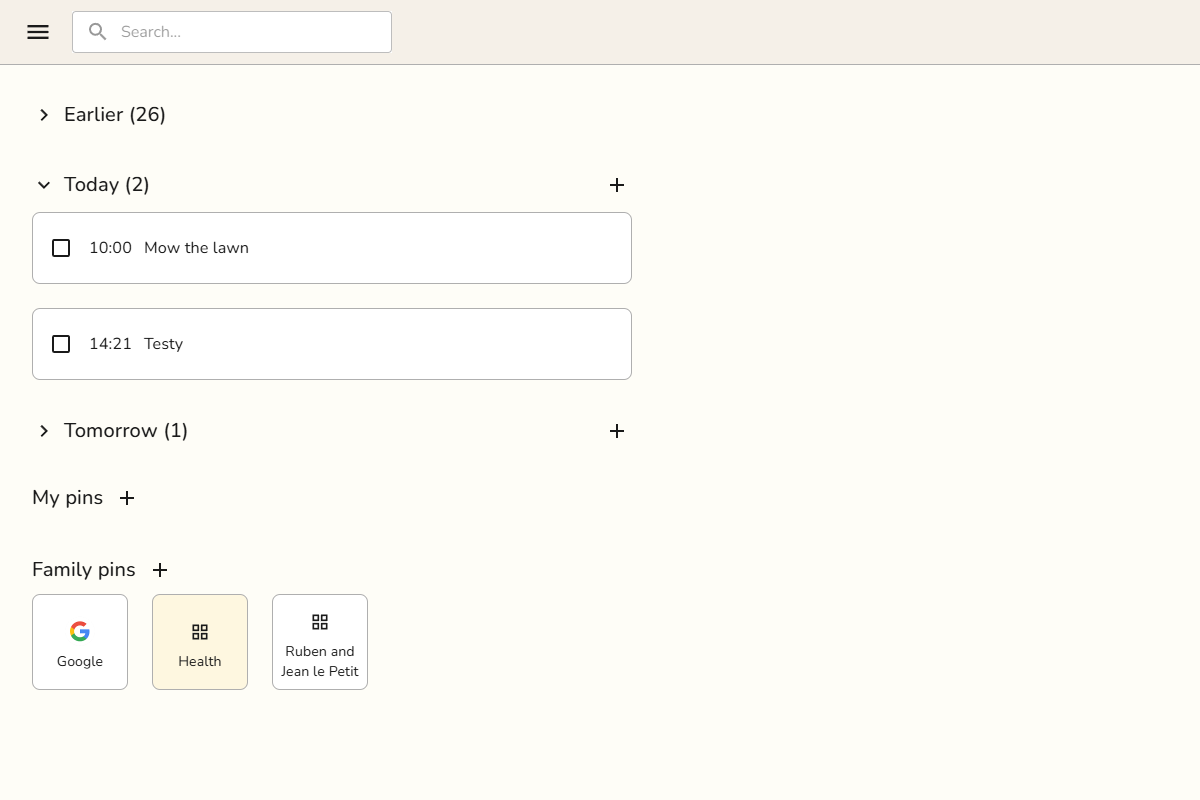This screenshot has width=1200, height=800.
Task: Add a new pin under My pins
Action: (127, 498)
